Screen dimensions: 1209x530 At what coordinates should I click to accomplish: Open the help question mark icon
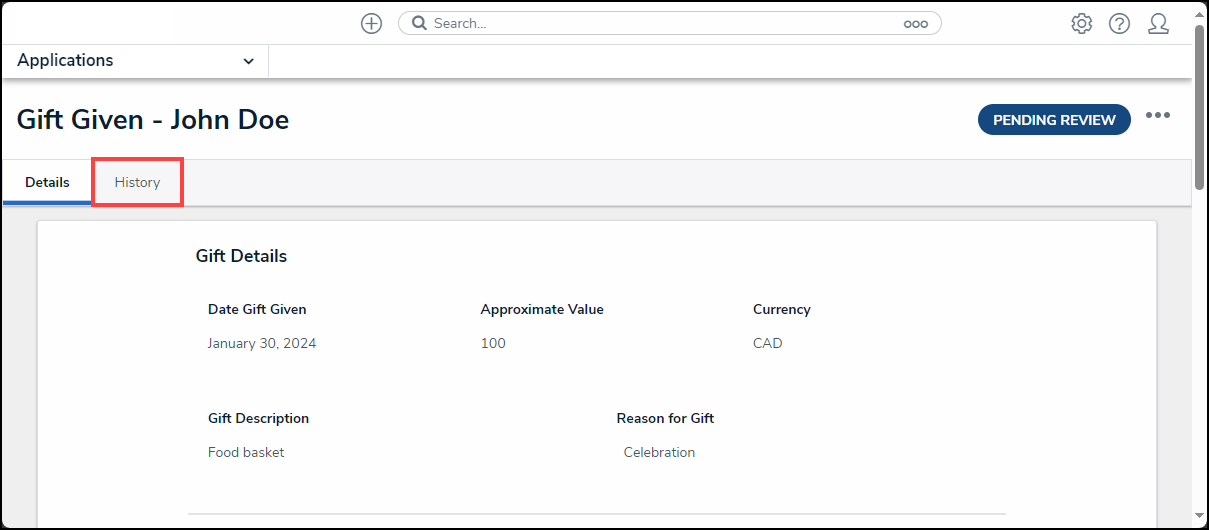1119,24
